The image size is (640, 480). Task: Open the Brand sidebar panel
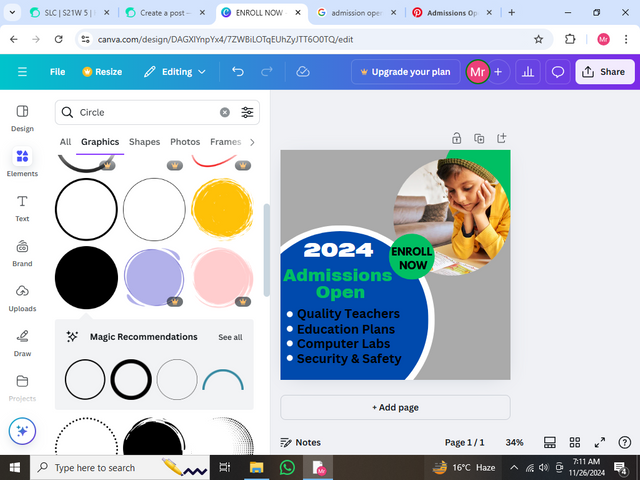[22, 253]
